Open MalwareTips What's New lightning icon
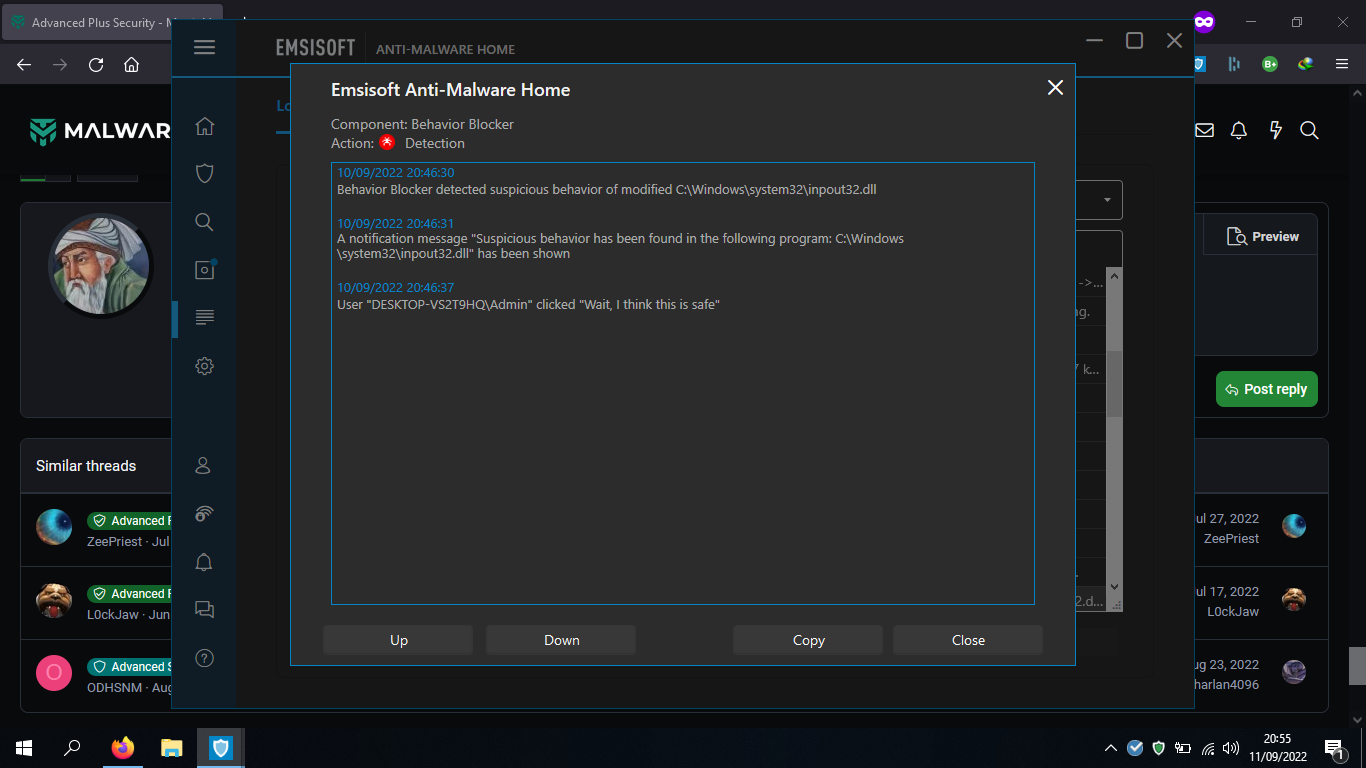 coord(1275,130)
